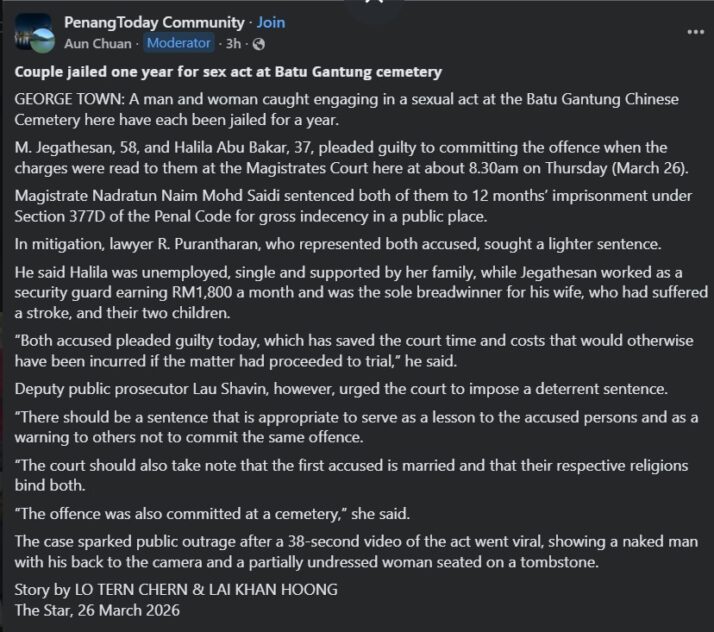Click the byline "Story by LO TERN CHERN"
Viewport: 714px width, 632px height.
(x=176, y=589)
